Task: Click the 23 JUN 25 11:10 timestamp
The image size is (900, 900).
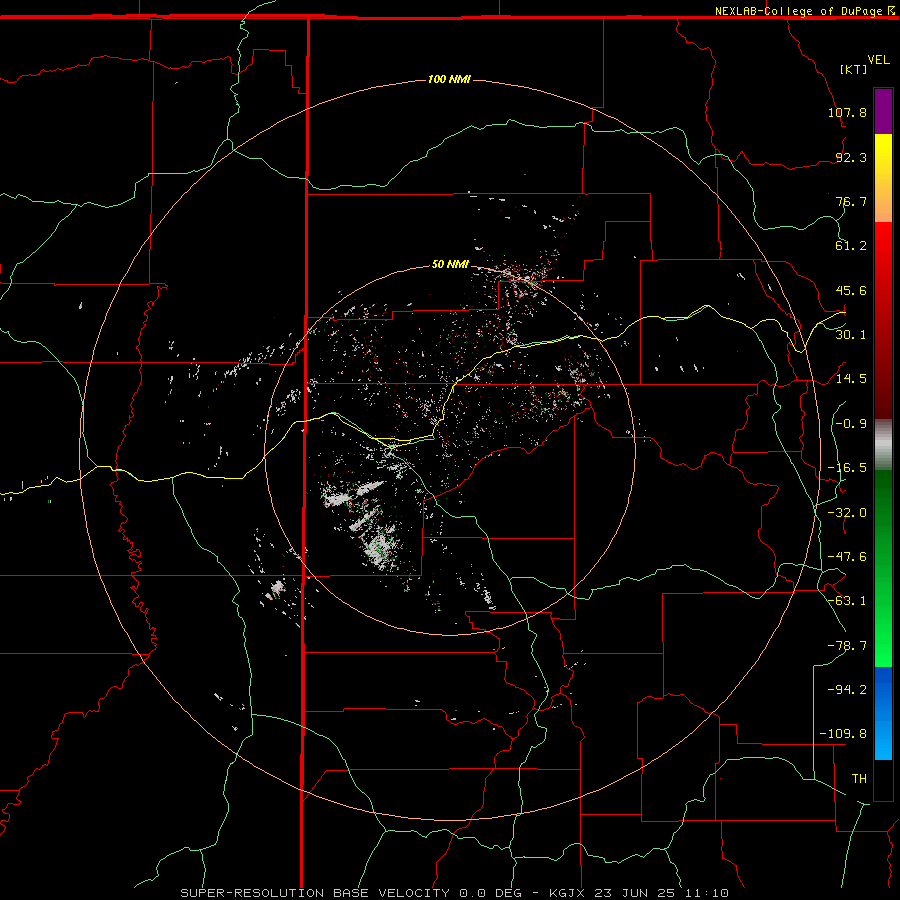Action: click(662, 893)
